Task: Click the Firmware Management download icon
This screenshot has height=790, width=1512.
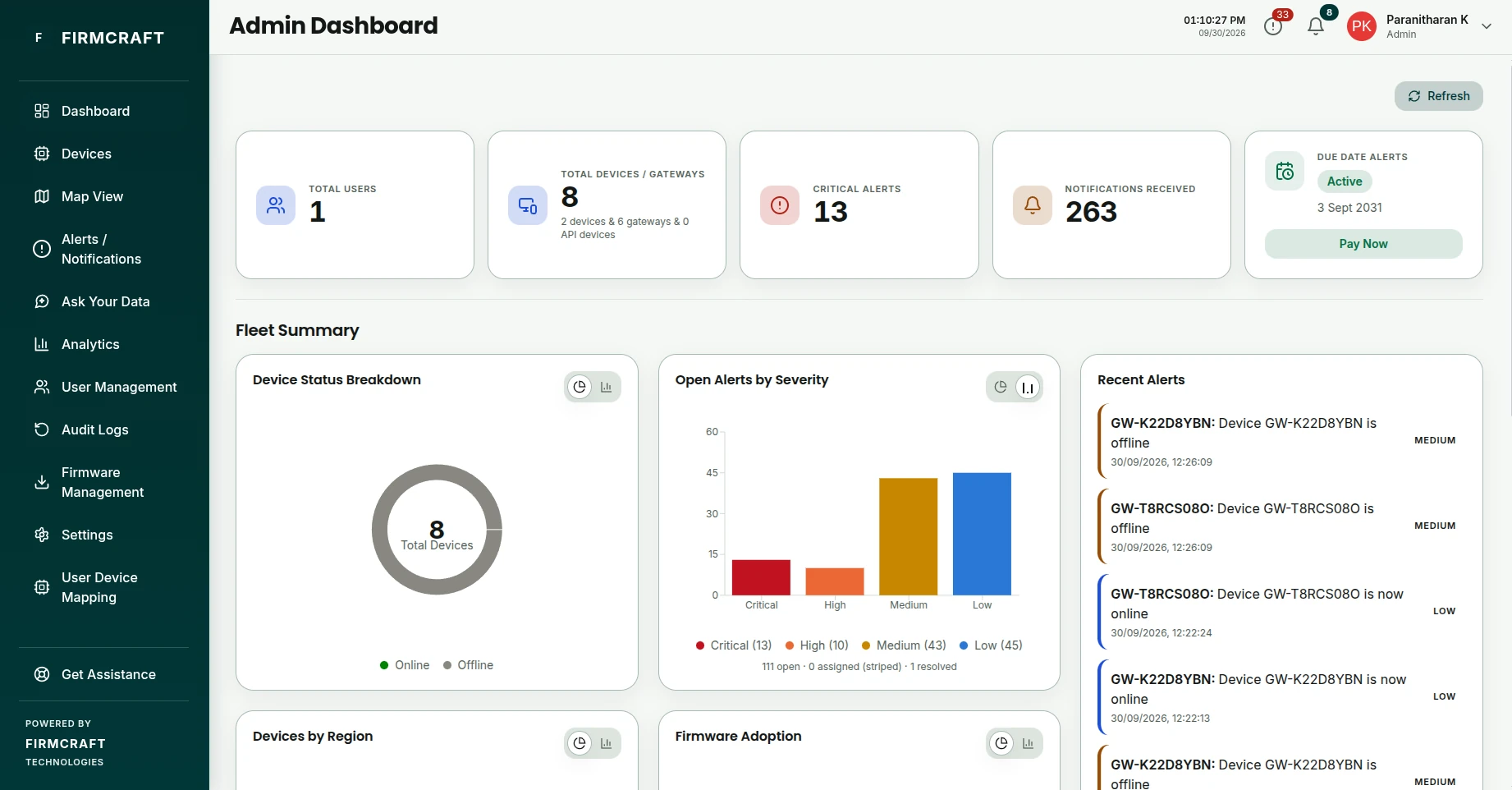Action: click(x=42, y=482)
